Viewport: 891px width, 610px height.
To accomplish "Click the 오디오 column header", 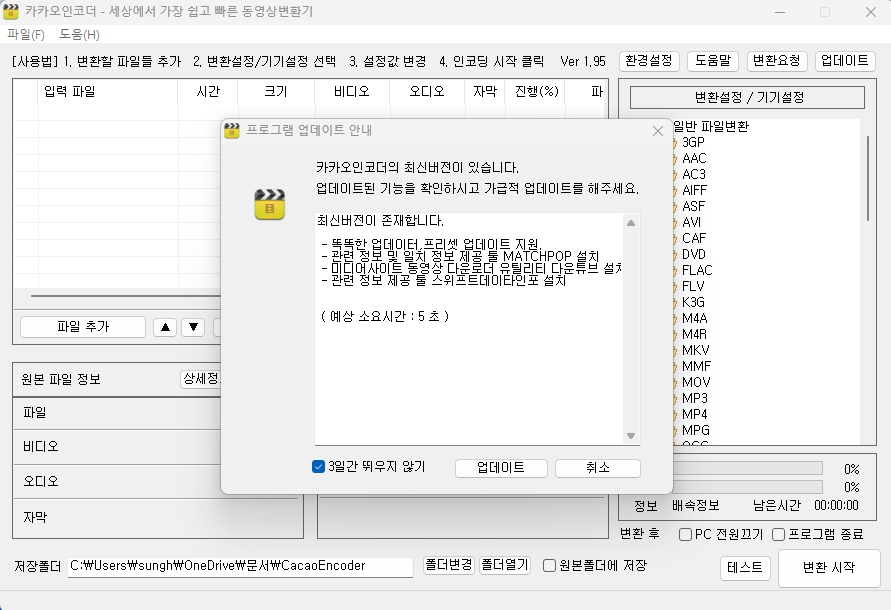I will [427, 92].
